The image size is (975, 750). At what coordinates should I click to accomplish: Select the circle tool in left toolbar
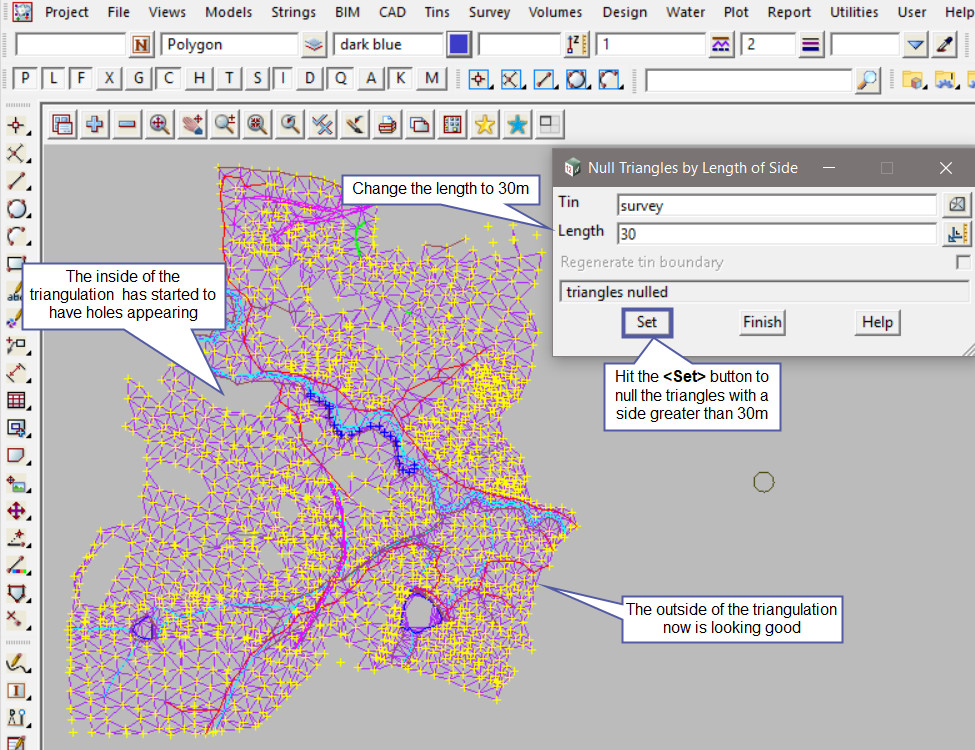[17, 209]
